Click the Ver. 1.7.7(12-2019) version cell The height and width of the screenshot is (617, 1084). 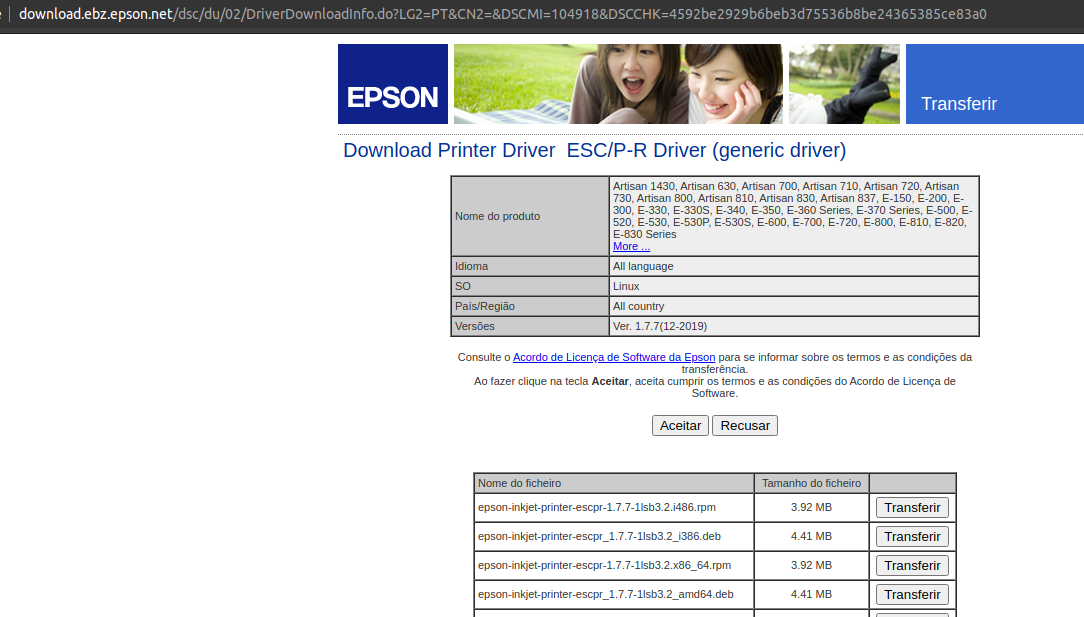794,326
